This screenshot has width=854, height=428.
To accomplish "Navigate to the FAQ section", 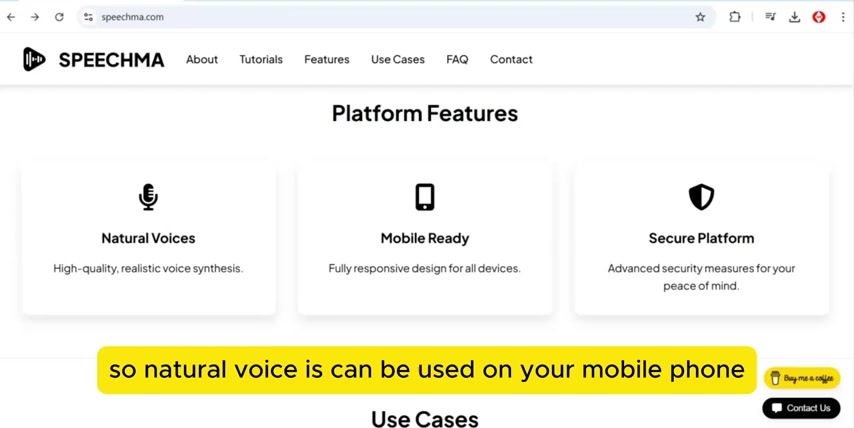I will click(x=457, y=60).
